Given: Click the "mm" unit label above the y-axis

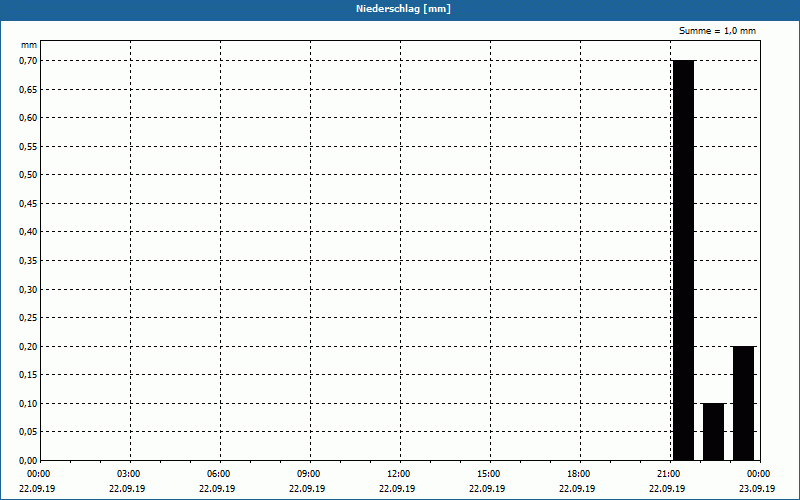Looking at the screenshot, I should [29, 45].
